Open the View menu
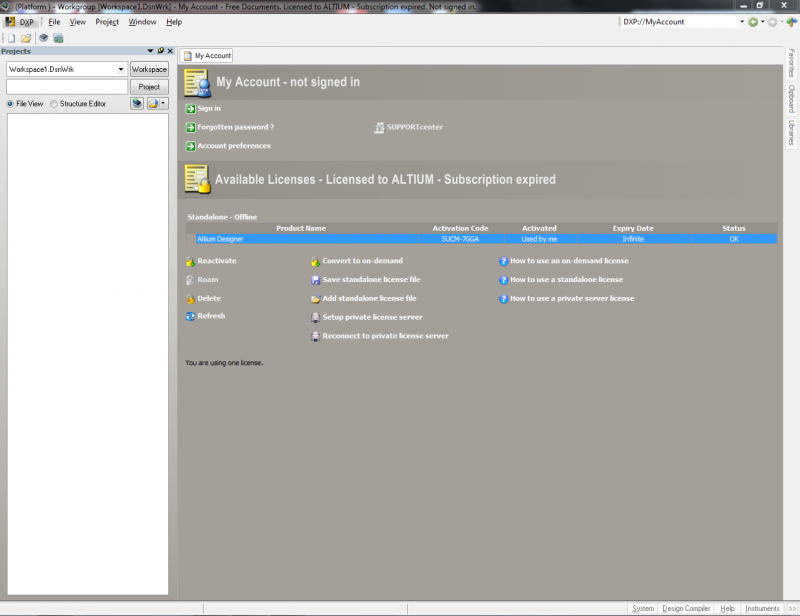The image size is (800, 616). (78, 22)
